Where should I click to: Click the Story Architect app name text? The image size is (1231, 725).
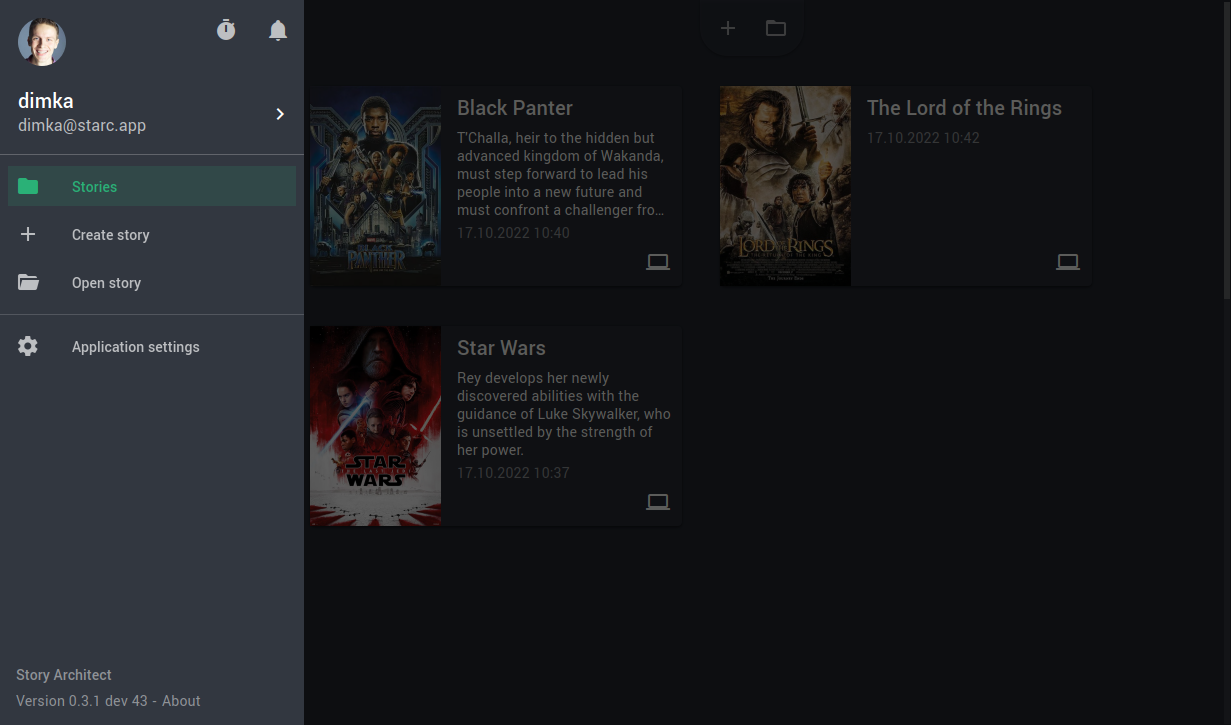click(x=64, y=675)
